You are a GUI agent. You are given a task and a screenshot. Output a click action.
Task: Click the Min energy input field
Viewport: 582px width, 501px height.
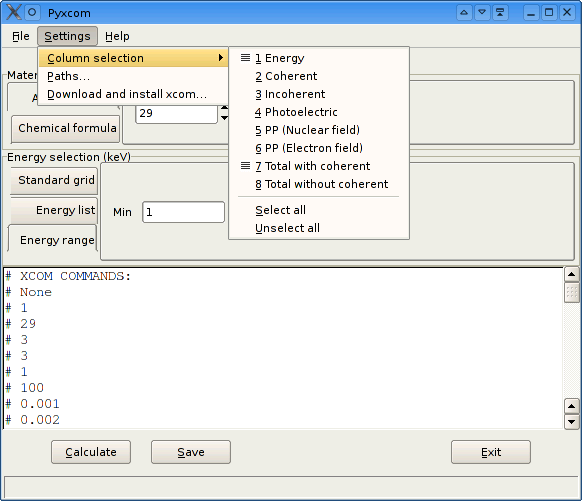pos(183,212)
